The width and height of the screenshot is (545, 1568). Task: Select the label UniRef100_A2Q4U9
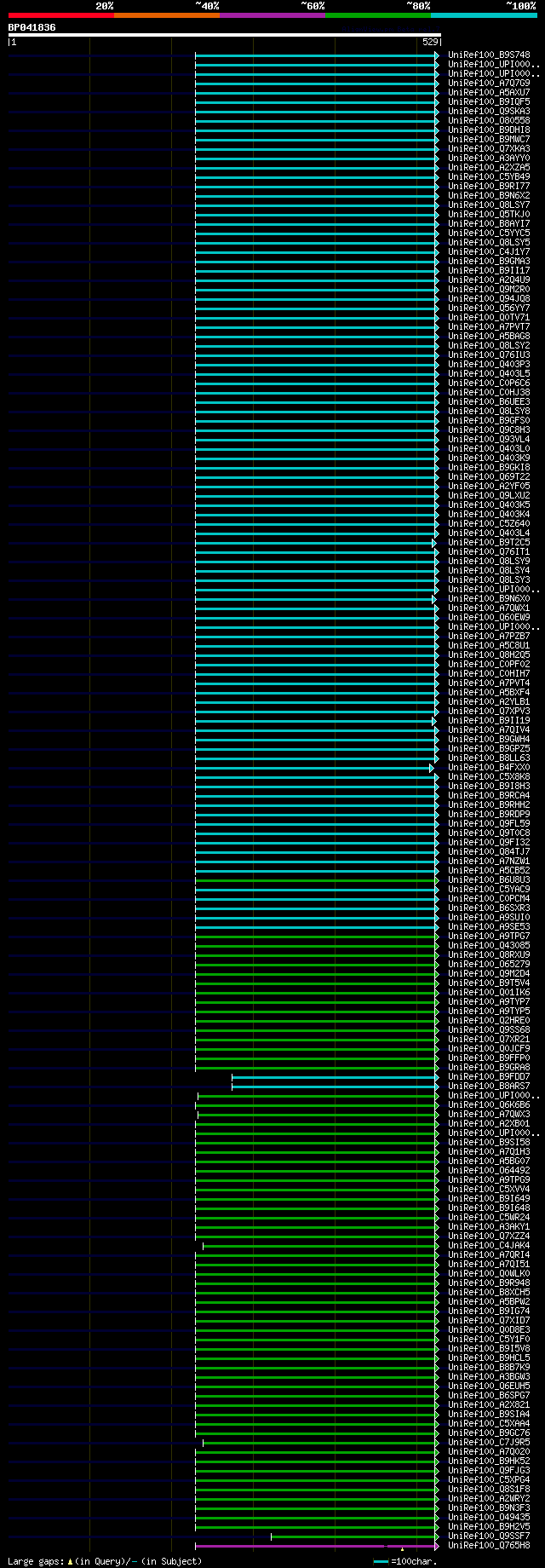pyautogui.click(x=489, y=280)
